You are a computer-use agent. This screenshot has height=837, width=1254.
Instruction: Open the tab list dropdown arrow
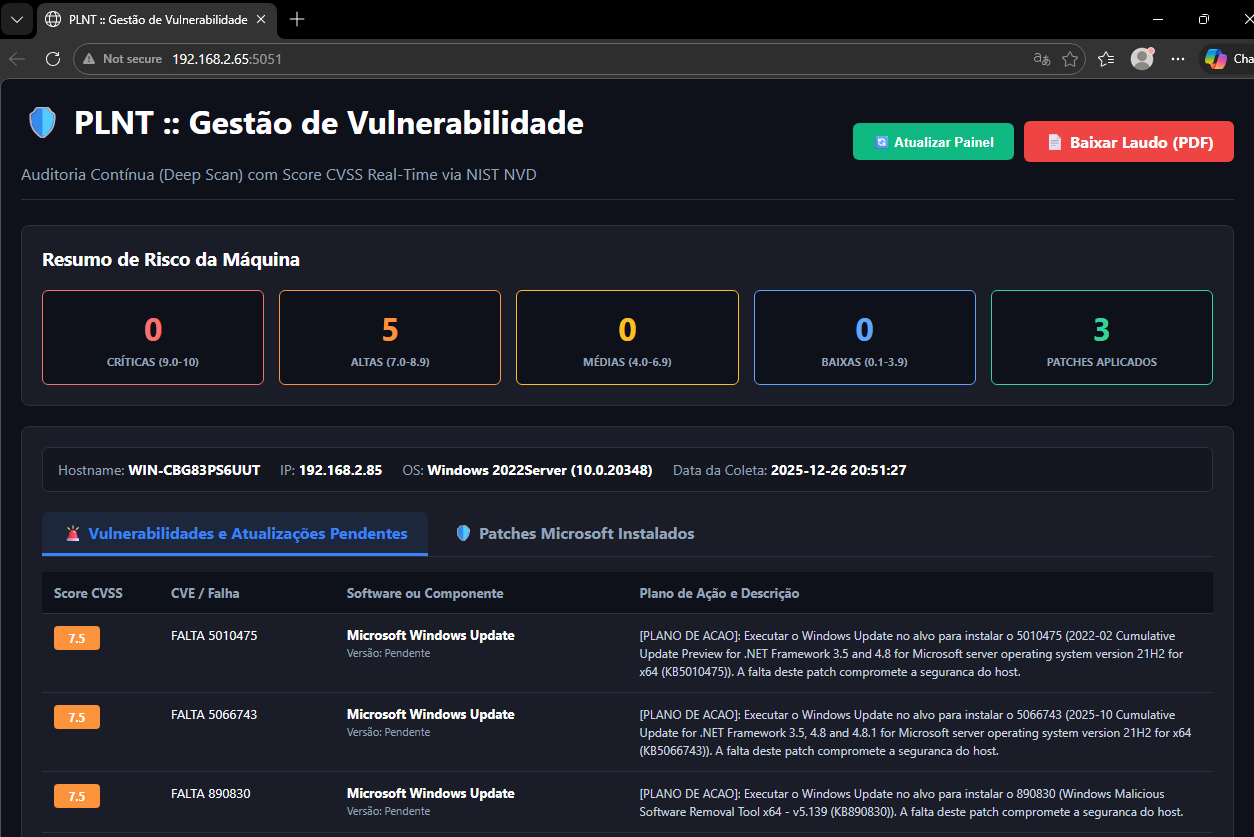click(17, 20)
